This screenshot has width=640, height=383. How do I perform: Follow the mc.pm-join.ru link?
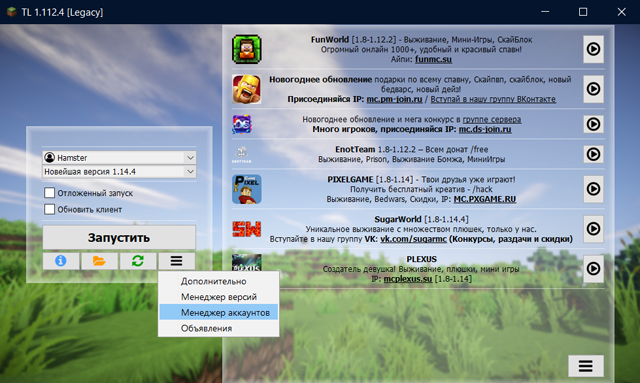[394, 99]
